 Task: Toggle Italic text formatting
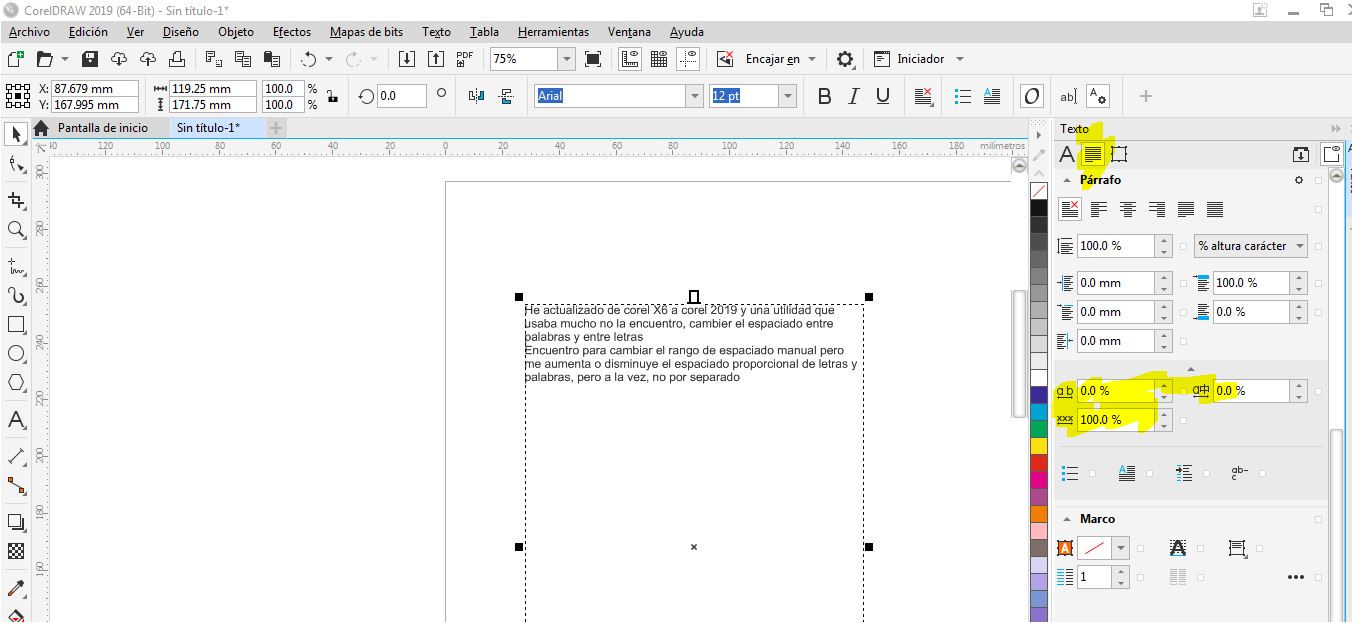(x=853, y=96)
